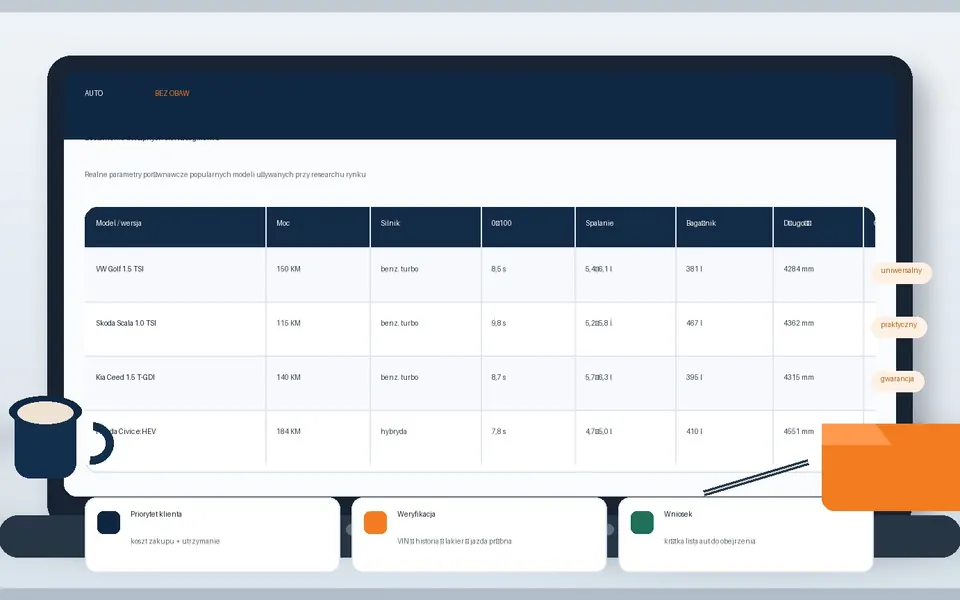
Task: Click the '140 KM' power value
Action: [x=288, y=378]
